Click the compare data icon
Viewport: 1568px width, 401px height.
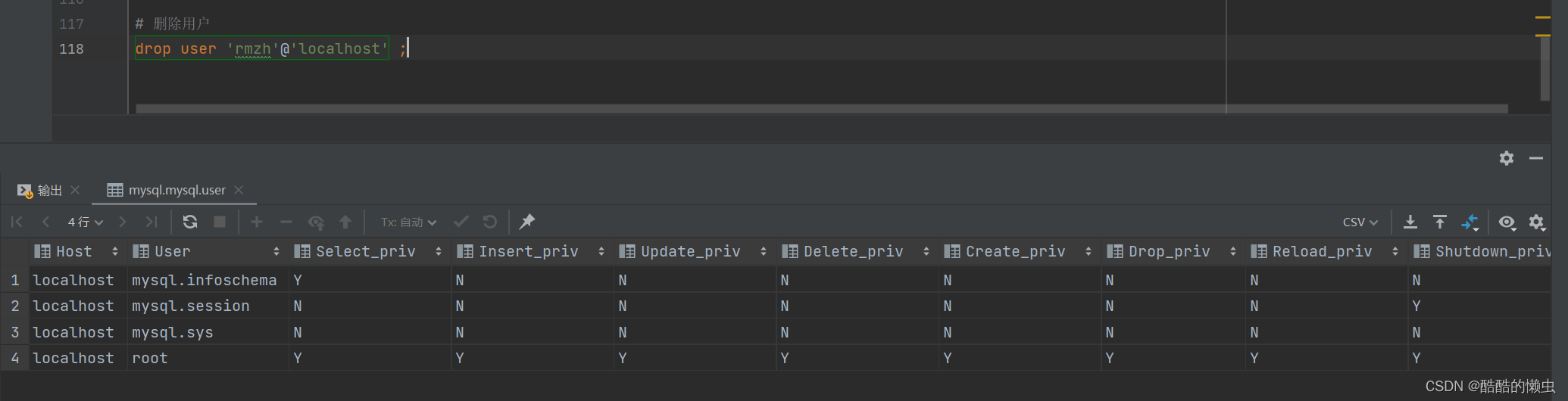pos(1470,222)
